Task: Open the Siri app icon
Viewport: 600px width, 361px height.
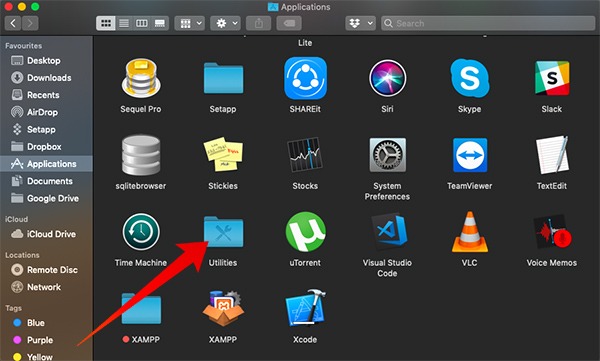Action: (x=387, y=78)
